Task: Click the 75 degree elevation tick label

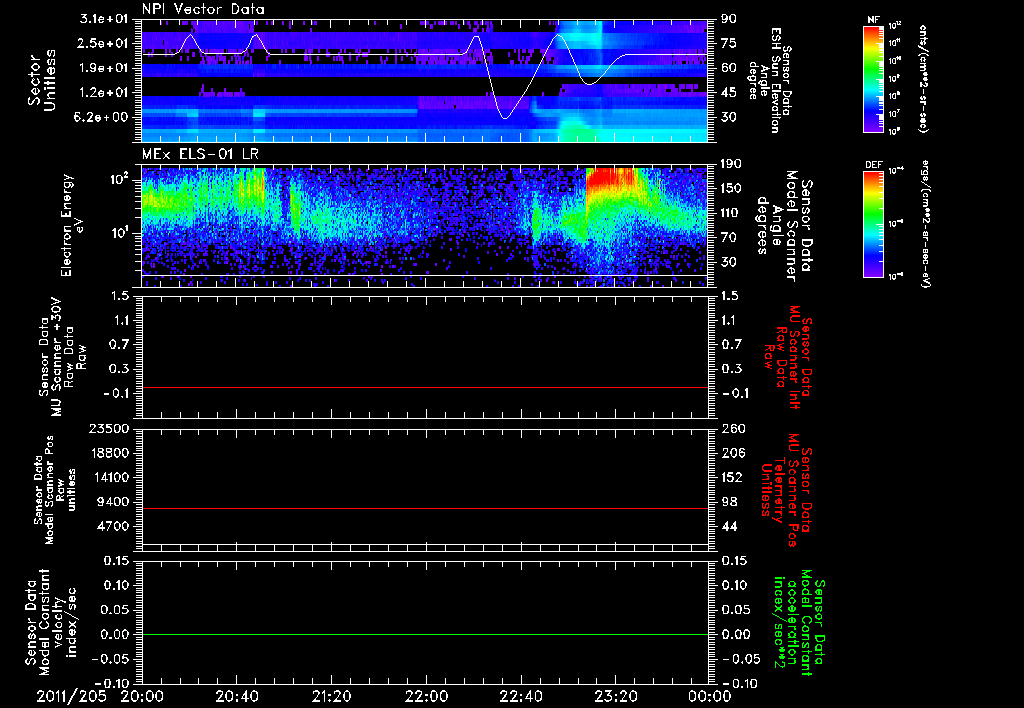Action: (x=729, y=43)
